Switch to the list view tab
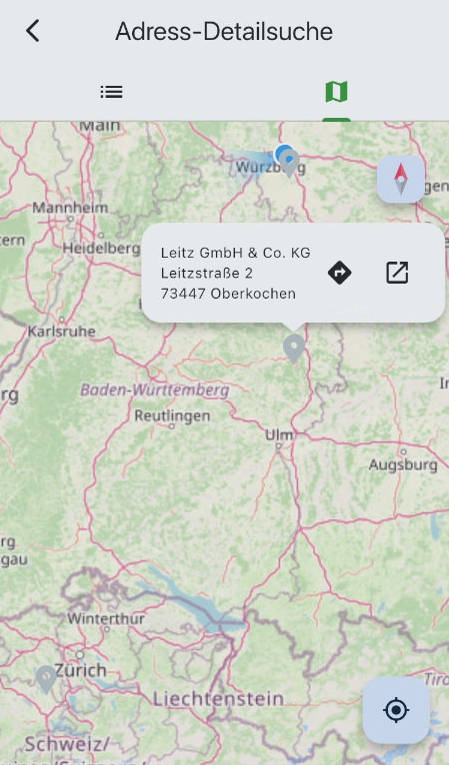 (x=111, y=92)
